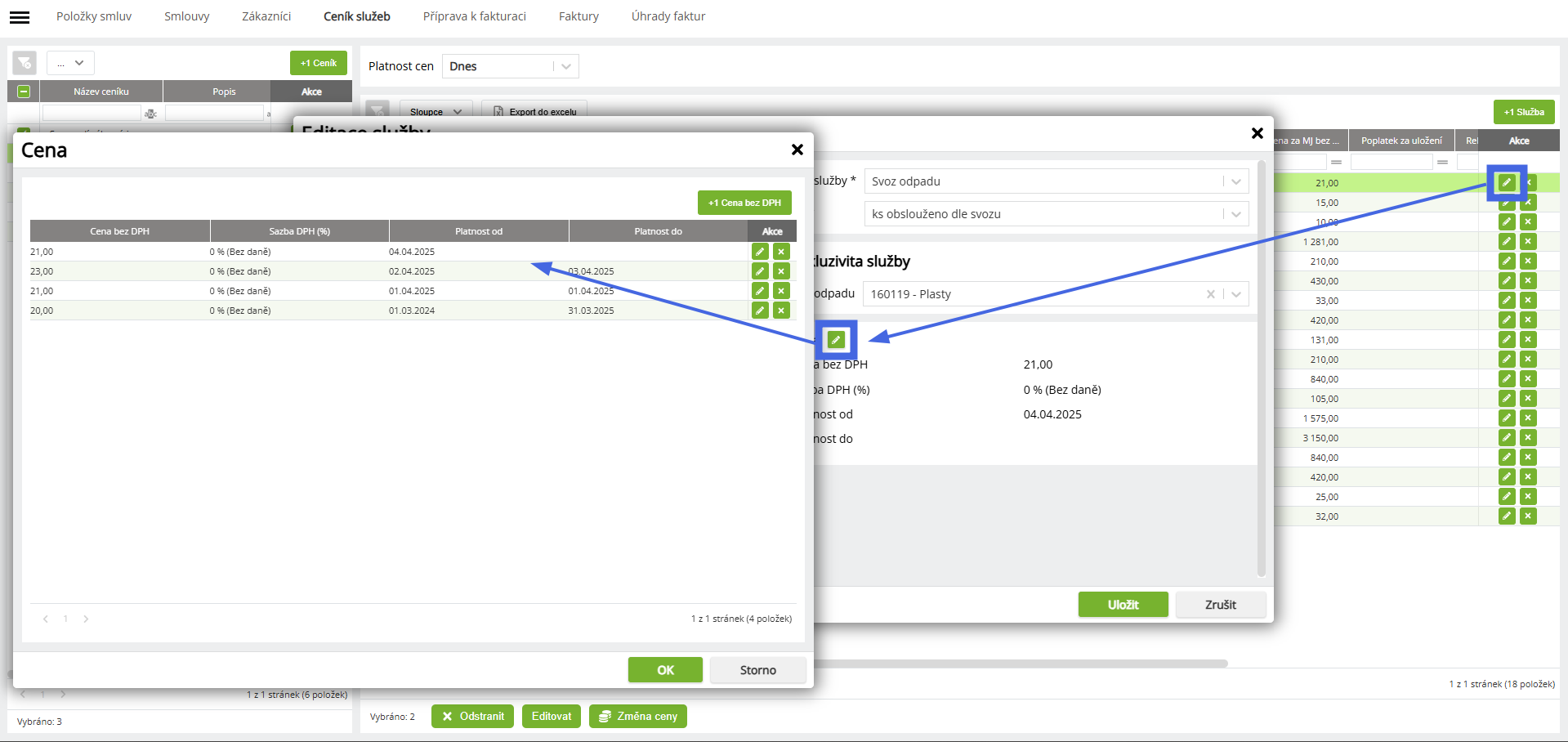The width and height of the screenshot is (1568, 742).
Task: Open the Smlouvy section
Action: (x=187, y=16)
